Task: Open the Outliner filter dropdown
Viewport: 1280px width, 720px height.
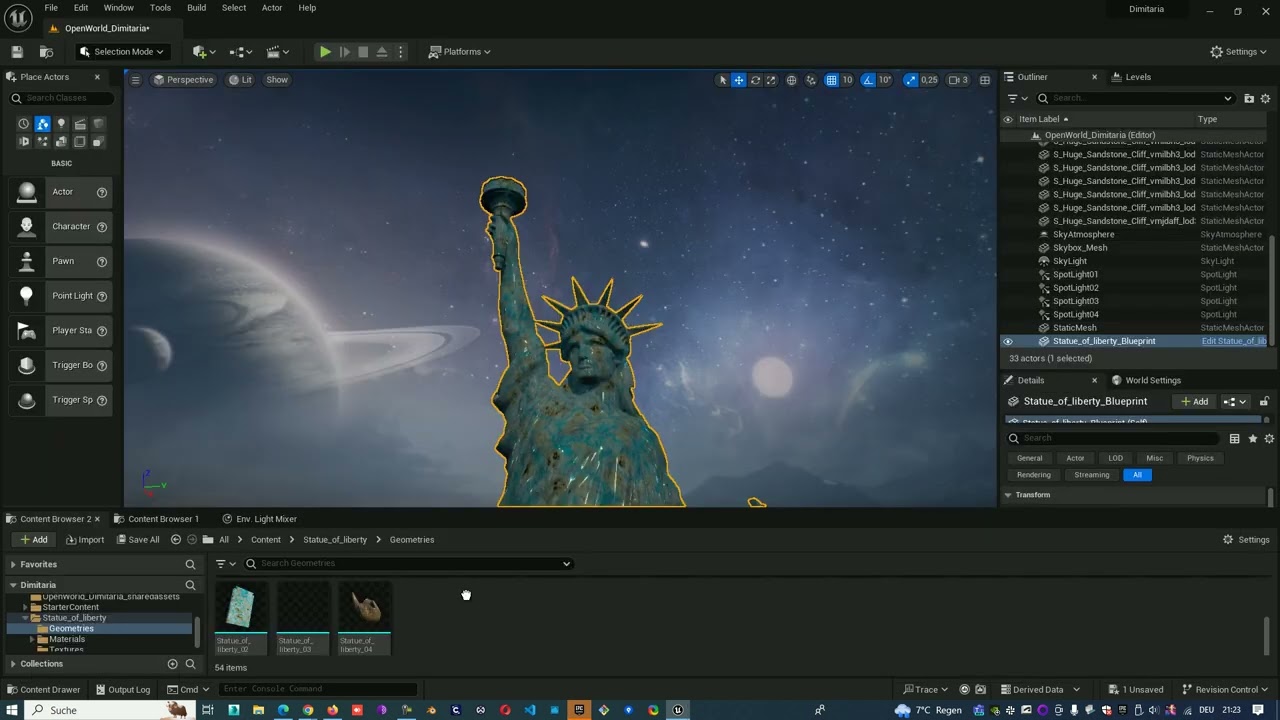Action: click(1017, 98)
